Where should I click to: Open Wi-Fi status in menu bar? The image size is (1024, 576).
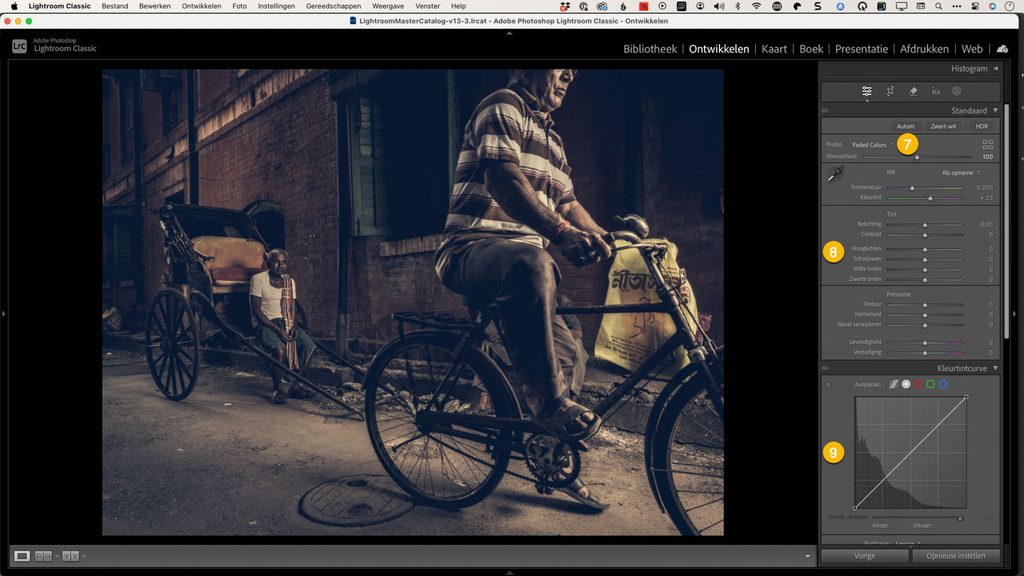[x=756, y=6]
